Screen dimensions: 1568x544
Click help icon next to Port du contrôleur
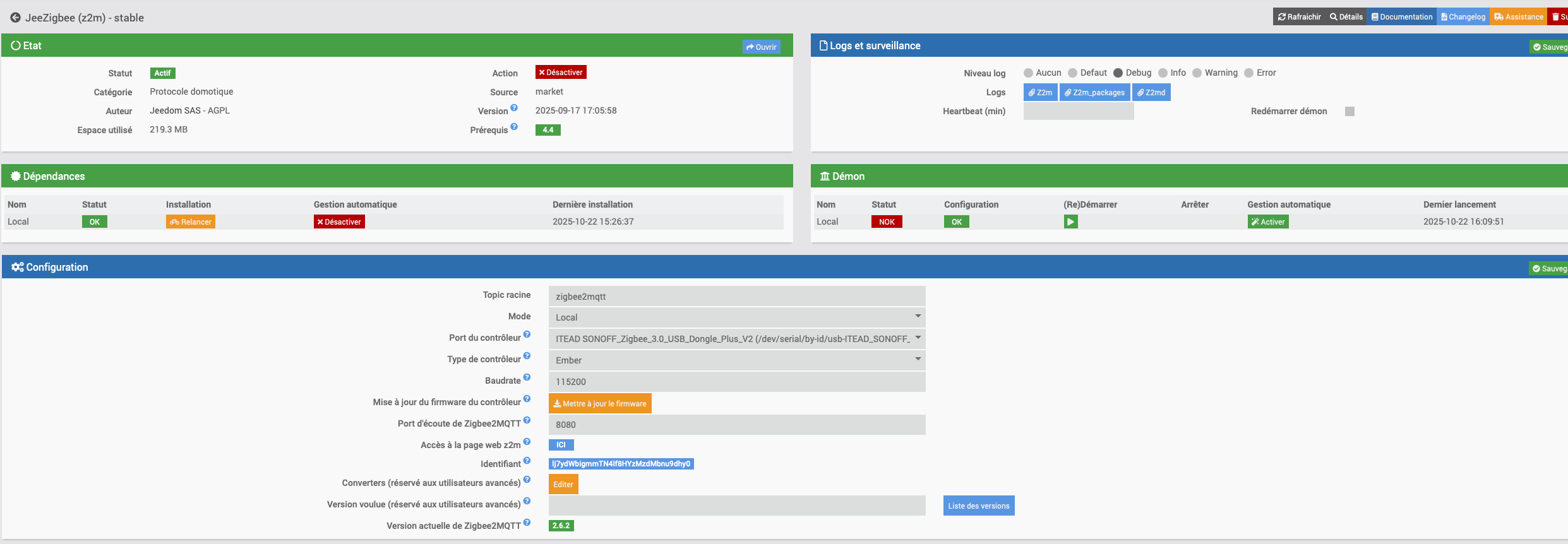click(x=527, y=334)
